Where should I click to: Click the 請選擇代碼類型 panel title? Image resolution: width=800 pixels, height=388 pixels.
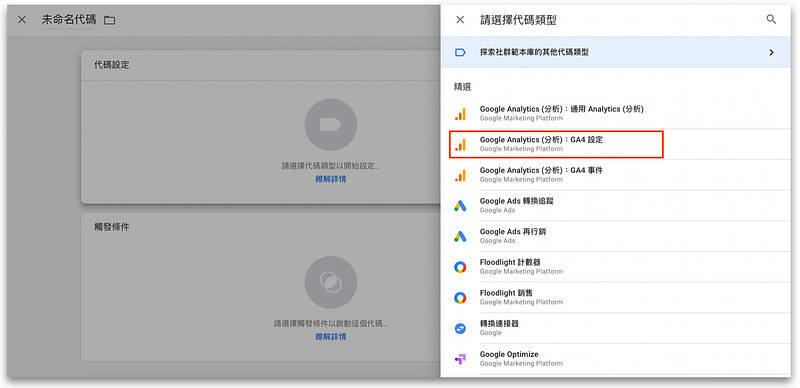coord(518,20)
